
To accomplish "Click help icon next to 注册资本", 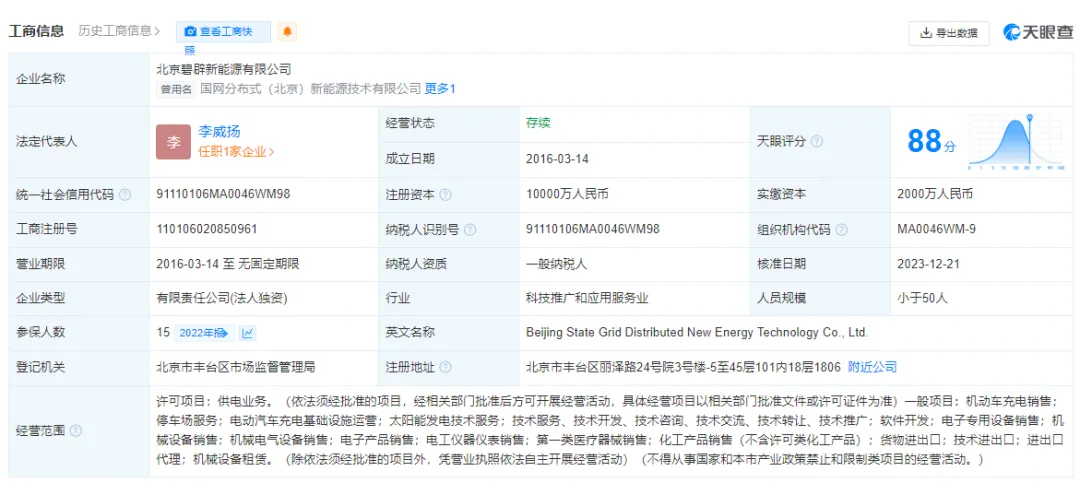I will 446,194.
